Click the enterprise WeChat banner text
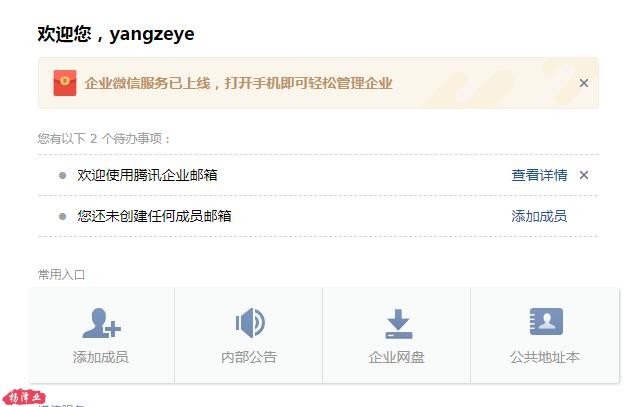Screen dimensions: 629x407 click(x=238, y=83)
